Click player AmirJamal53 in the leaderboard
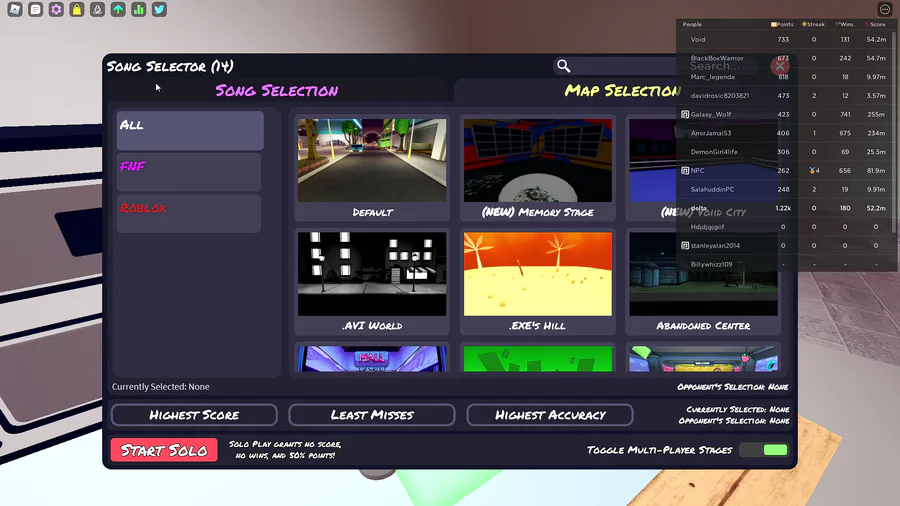This screenshot has width=900, height=506. 711,133
